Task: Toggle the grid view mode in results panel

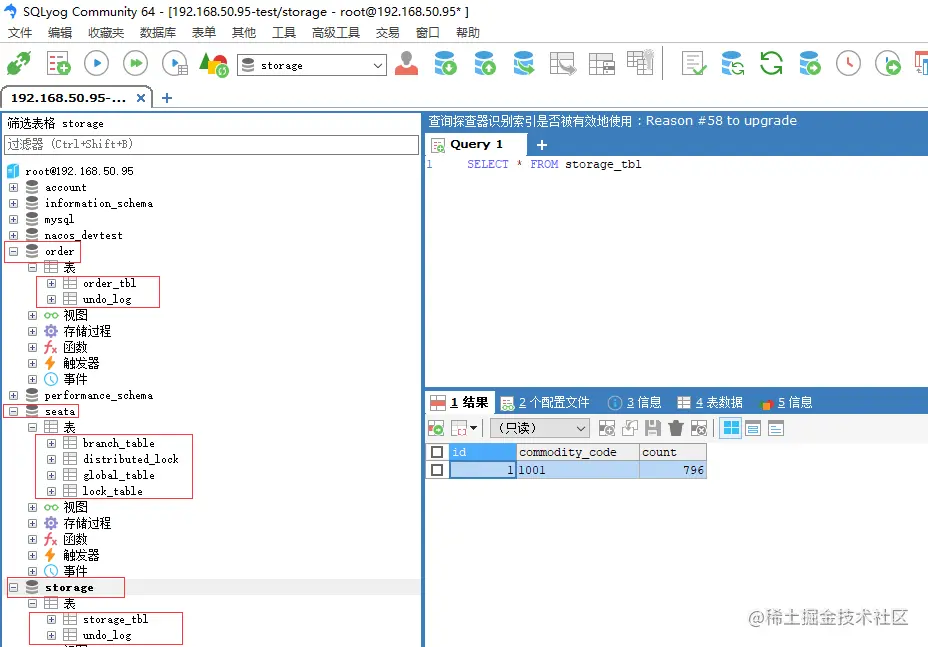Action: click(x=731, y=428)
